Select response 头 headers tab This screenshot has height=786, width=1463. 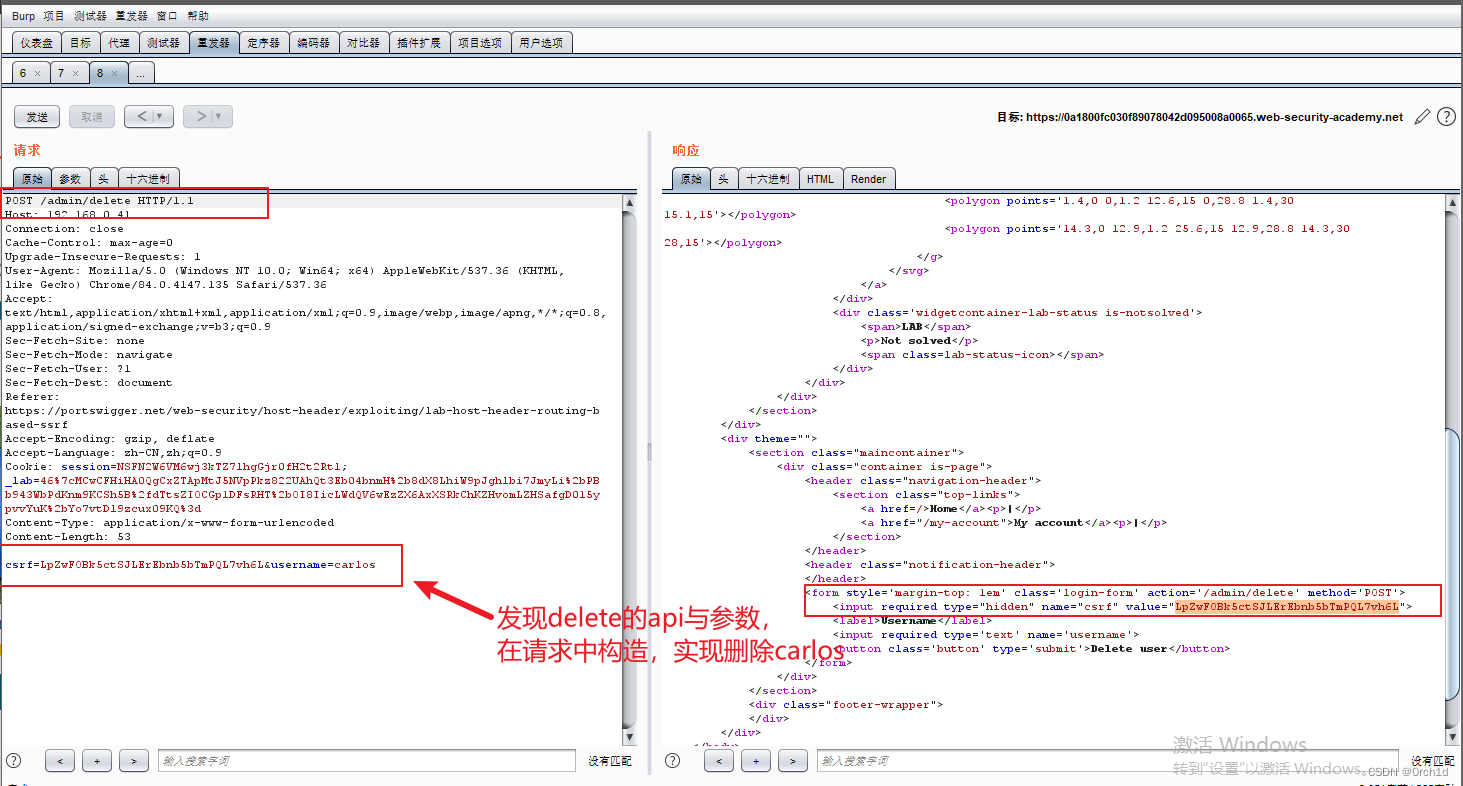(x=724, y=179)
